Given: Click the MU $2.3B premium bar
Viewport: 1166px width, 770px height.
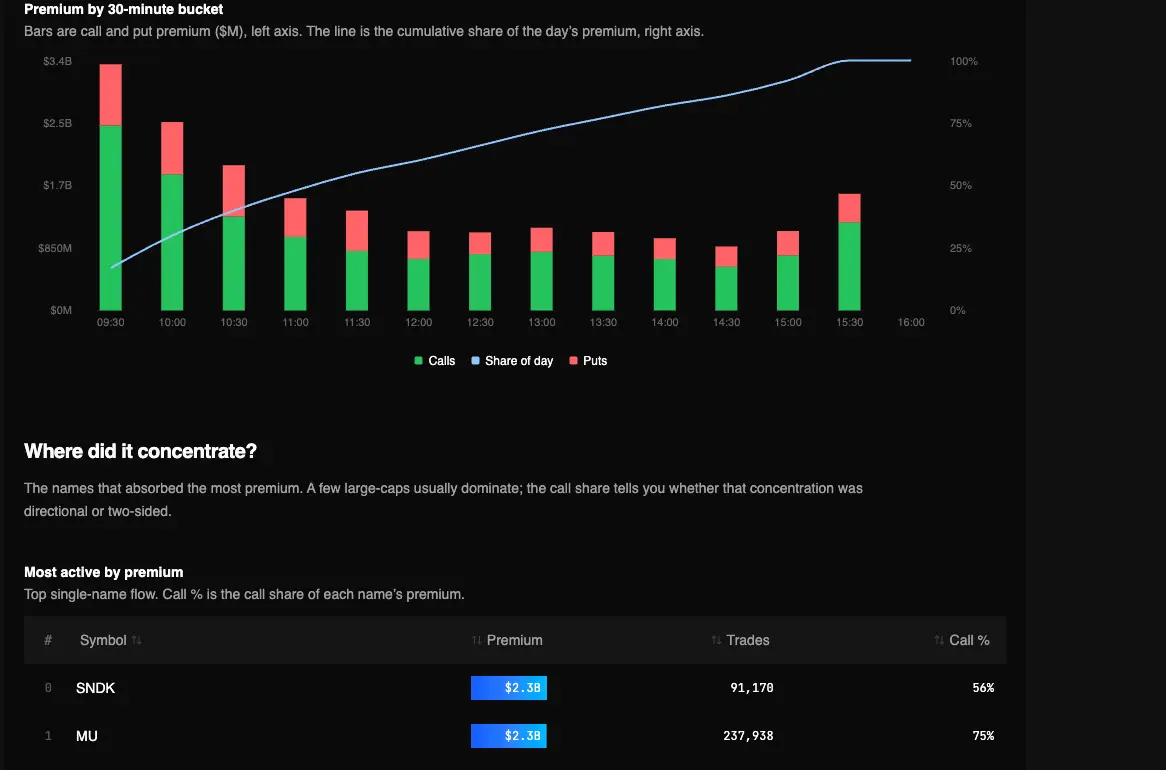Looking at the screenshot, I should [509, 736].
